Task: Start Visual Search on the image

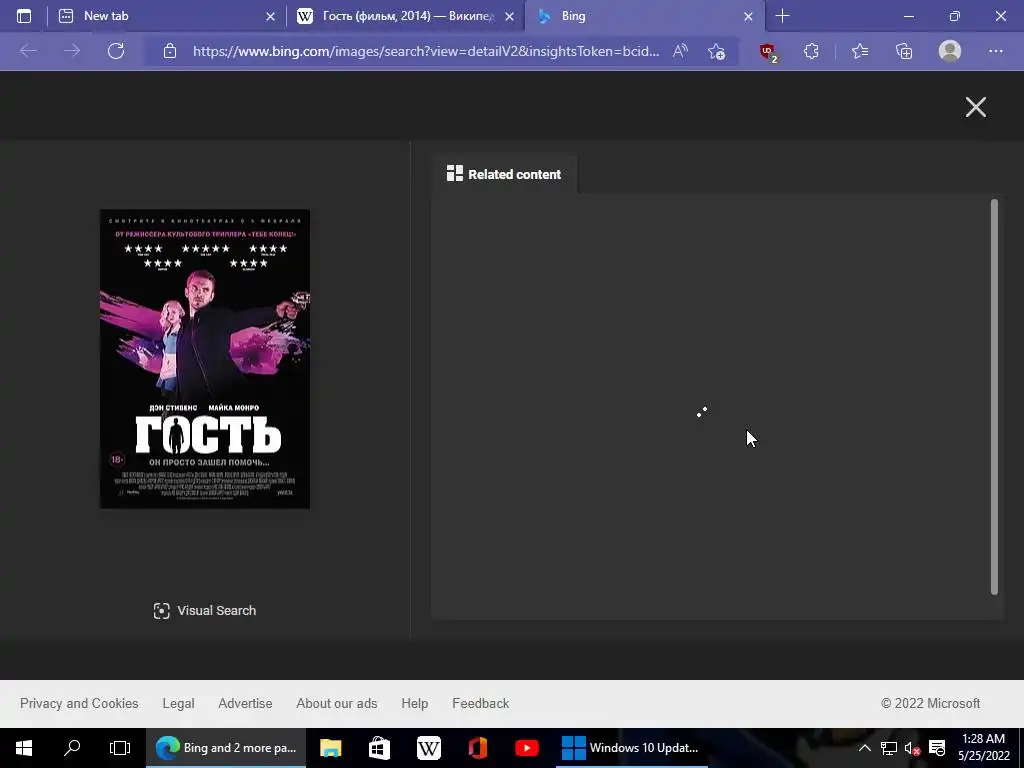Action: pyautogui.click(x=204, y=611)
